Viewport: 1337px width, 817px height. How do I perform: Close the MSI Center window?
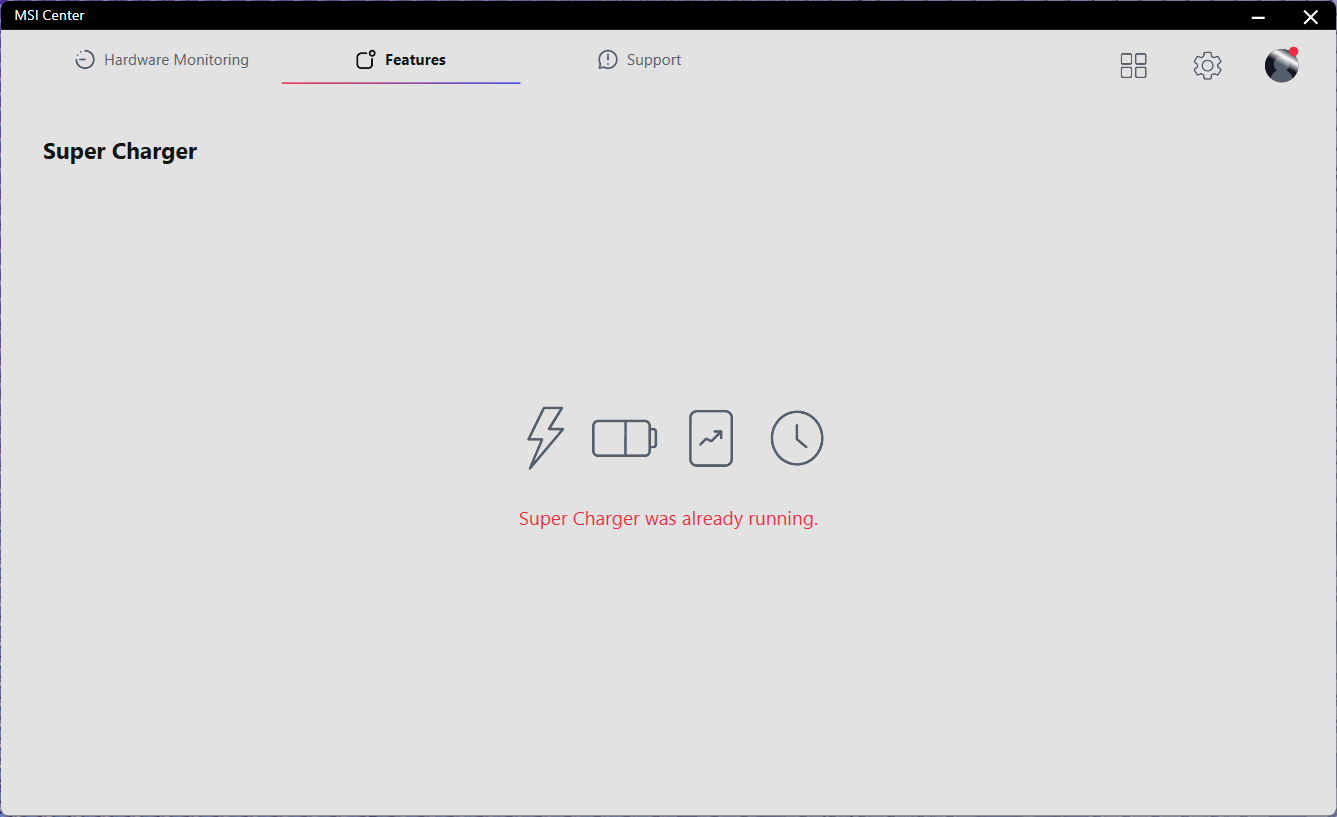point(1310,16)
